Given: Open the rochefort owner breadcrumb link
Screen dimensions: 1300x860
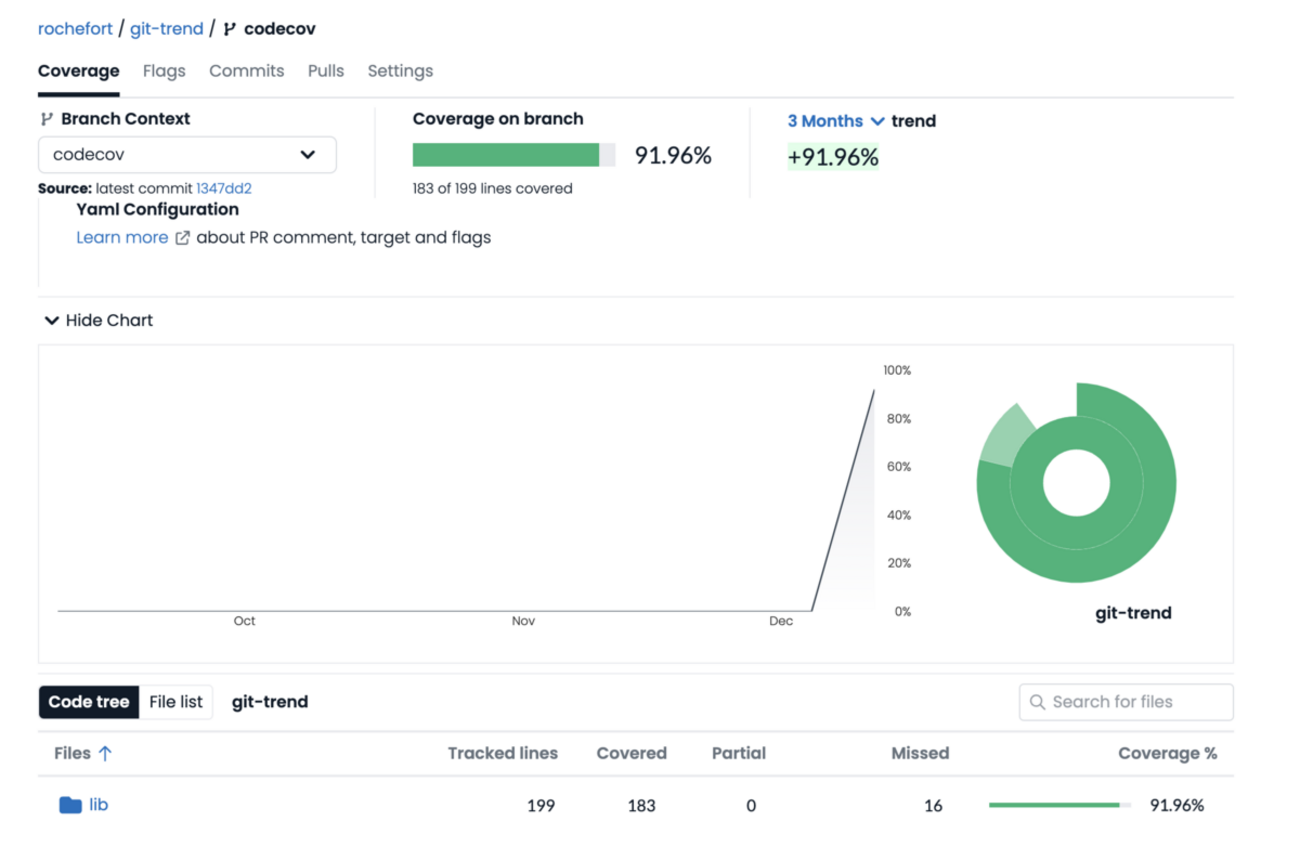Looking at the screenshot, I should 75,29.
